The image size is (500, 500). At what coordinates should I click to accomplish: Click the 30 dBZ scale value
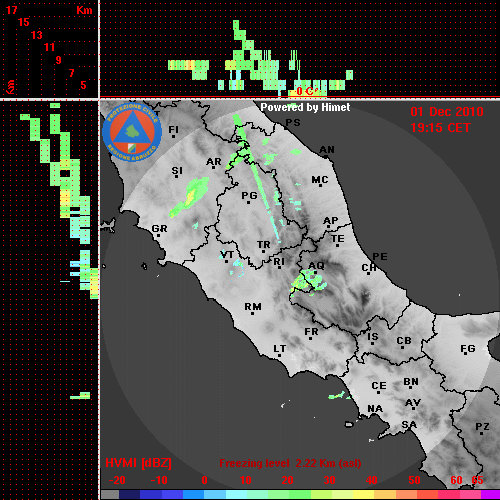point(329,480)
